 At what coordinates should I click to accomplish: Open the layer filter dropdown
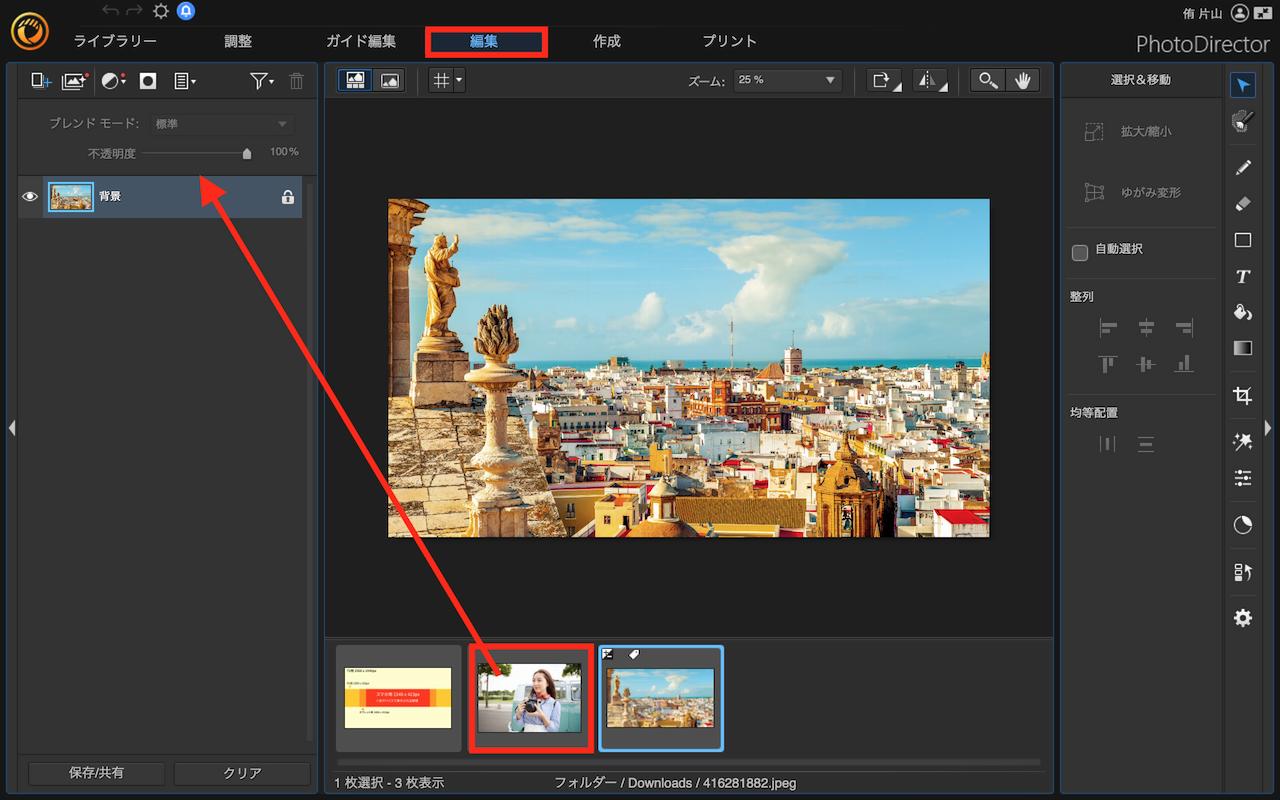click(262, 82)
